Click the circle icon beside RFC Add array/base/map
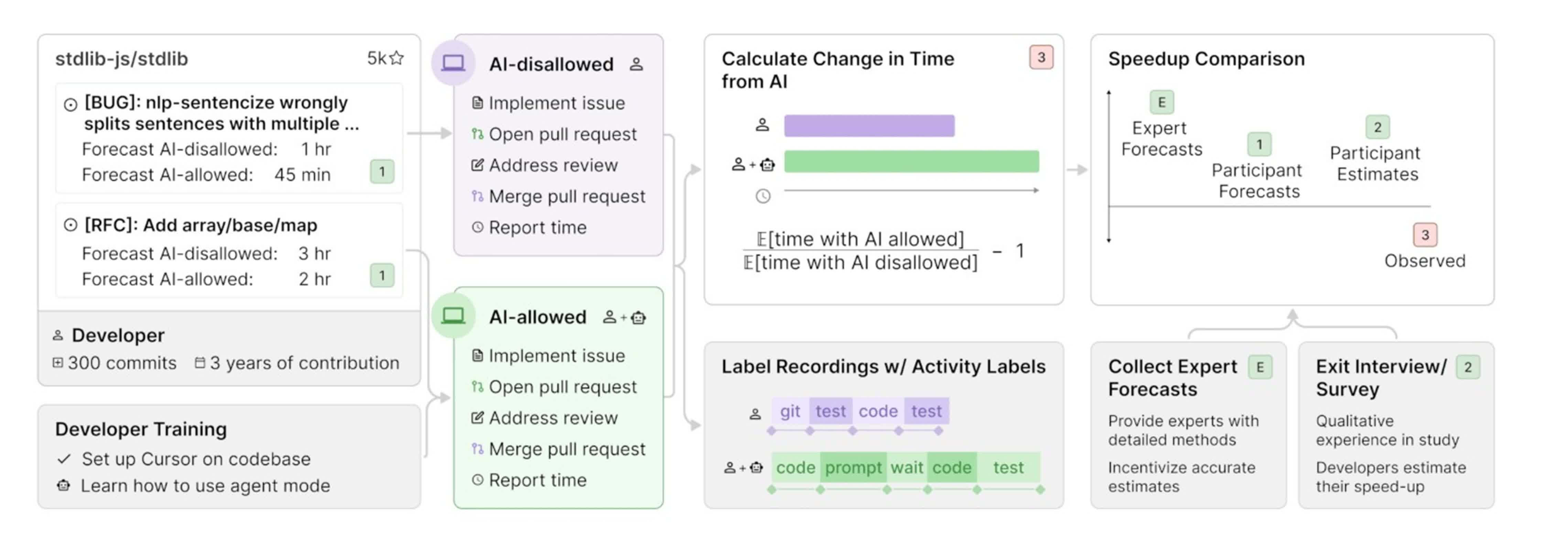Screen dimensions: 1568x550 pyautogui.click(x=71, y=225)
